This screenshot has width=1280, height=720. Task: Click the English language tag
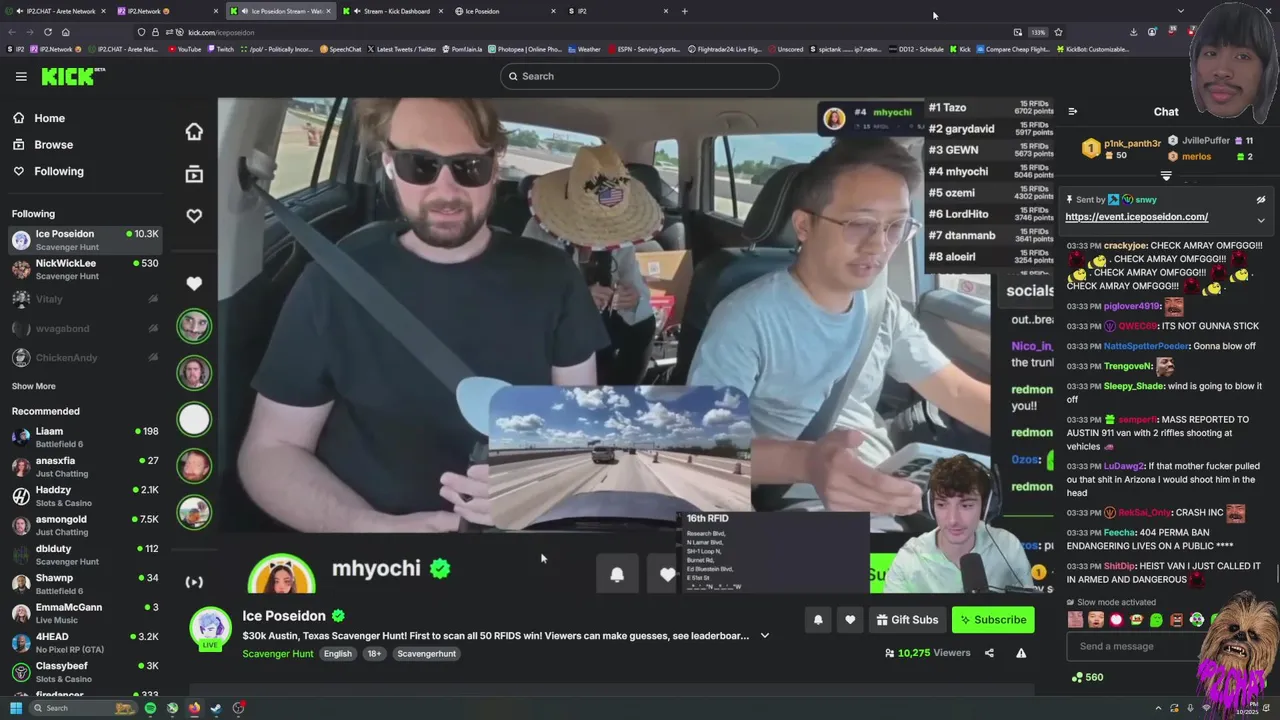[x=338, y=654]
